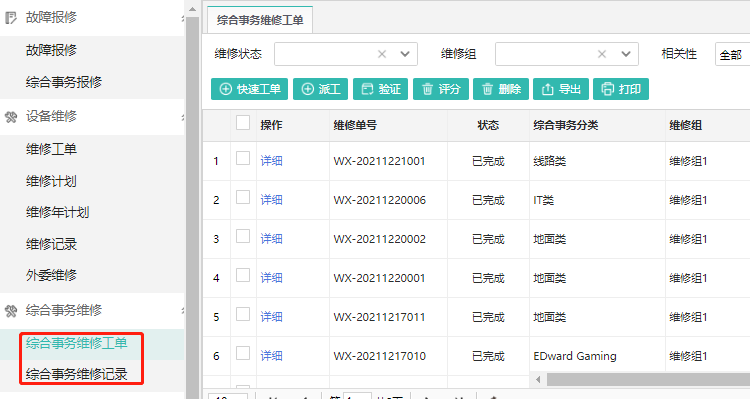The image size is (750, 399).
Task: Click the 线路类 category cell
Action: (550, 161)
